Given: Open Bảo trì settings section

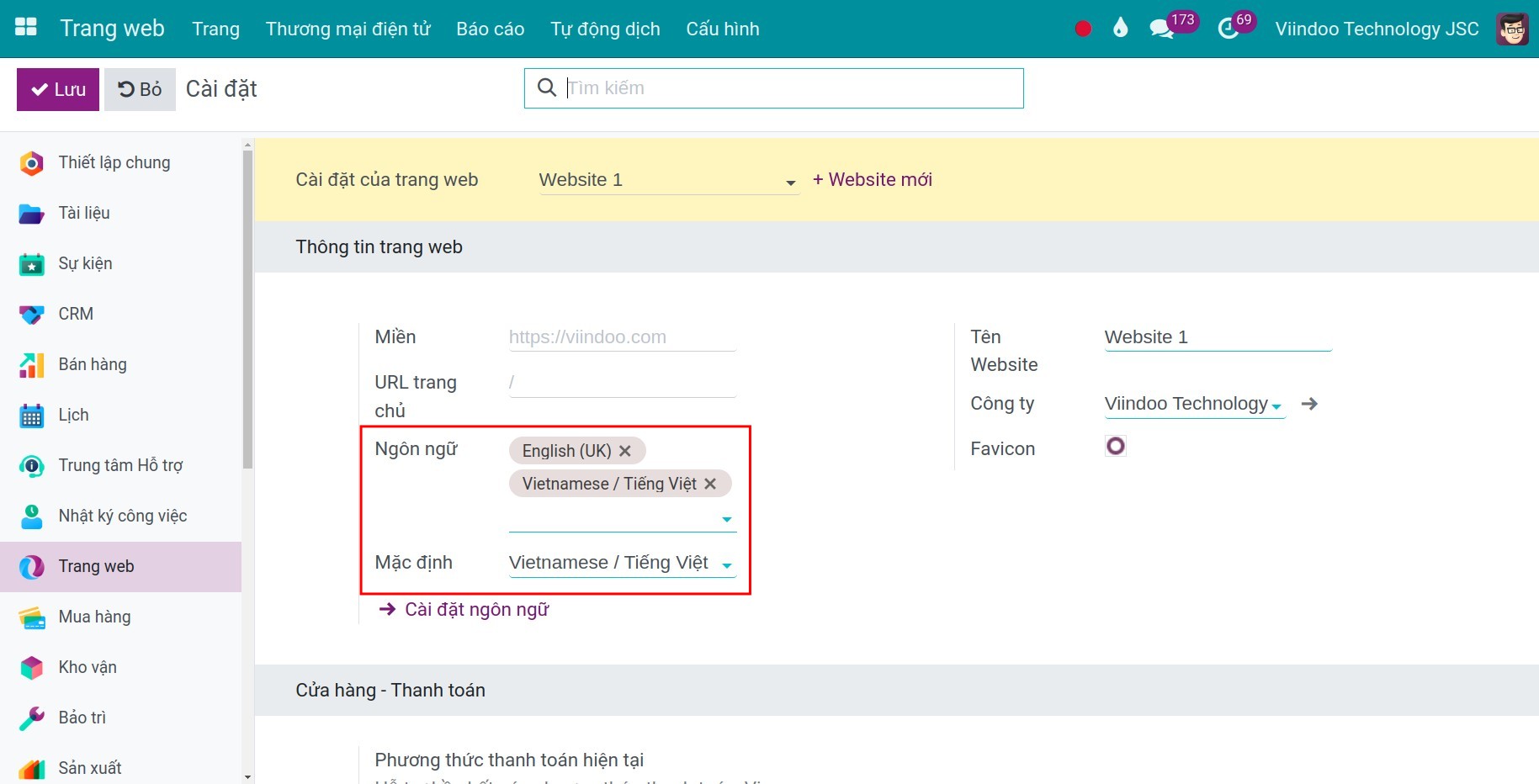Looking at the screenshot, I should point(121,718).
